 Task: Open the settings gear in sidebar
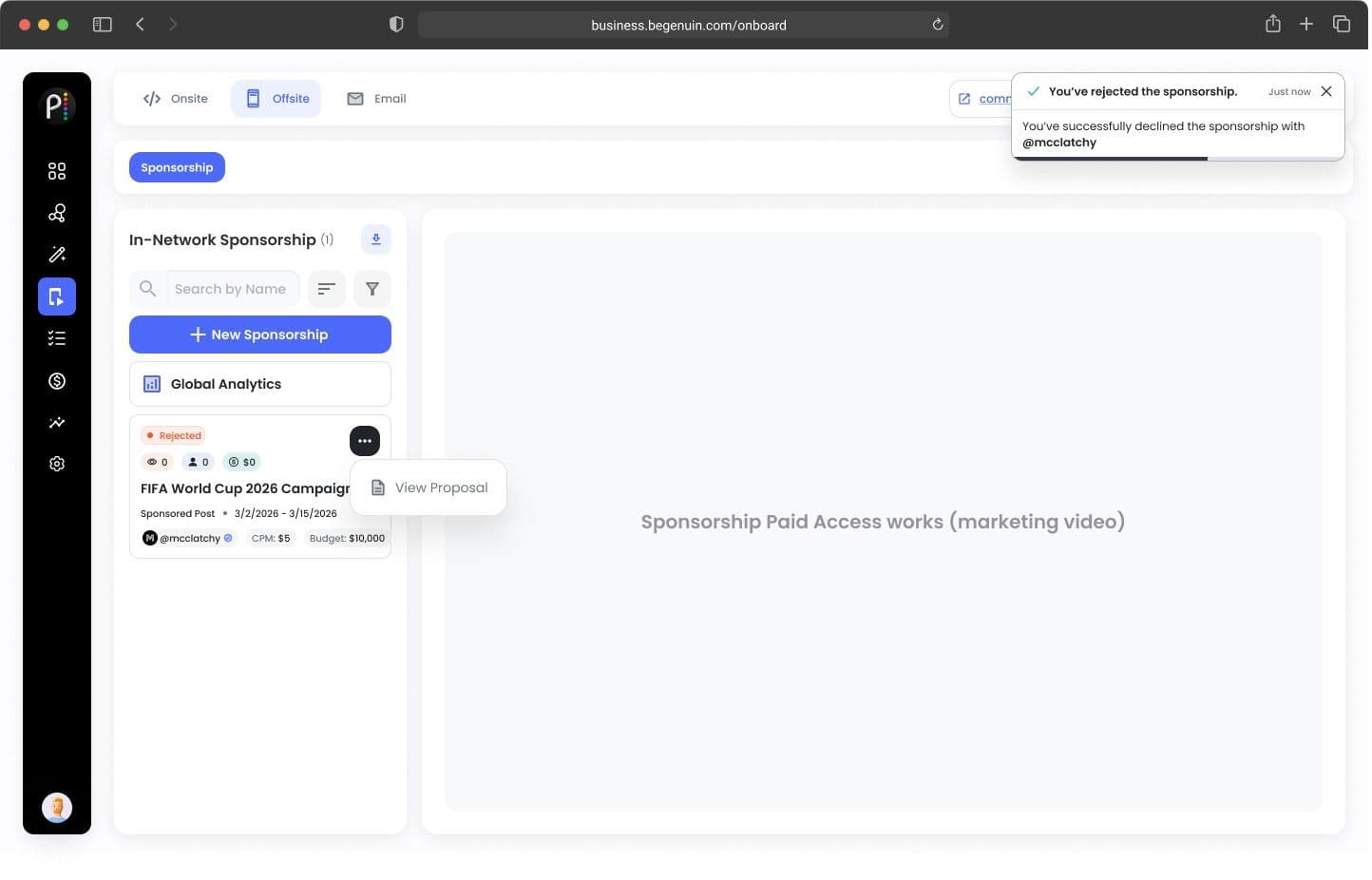tap(57, 464)
